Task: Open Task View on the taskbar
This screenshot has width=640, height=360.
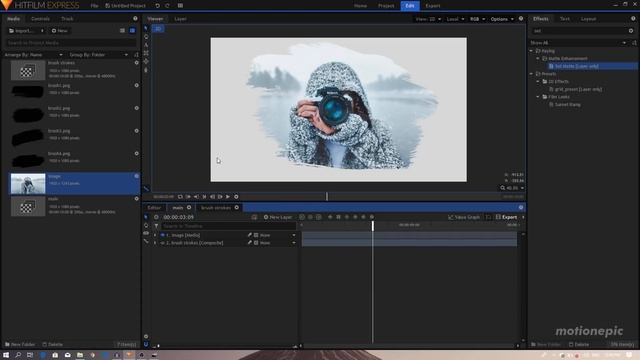Action: tap(30, 355)
